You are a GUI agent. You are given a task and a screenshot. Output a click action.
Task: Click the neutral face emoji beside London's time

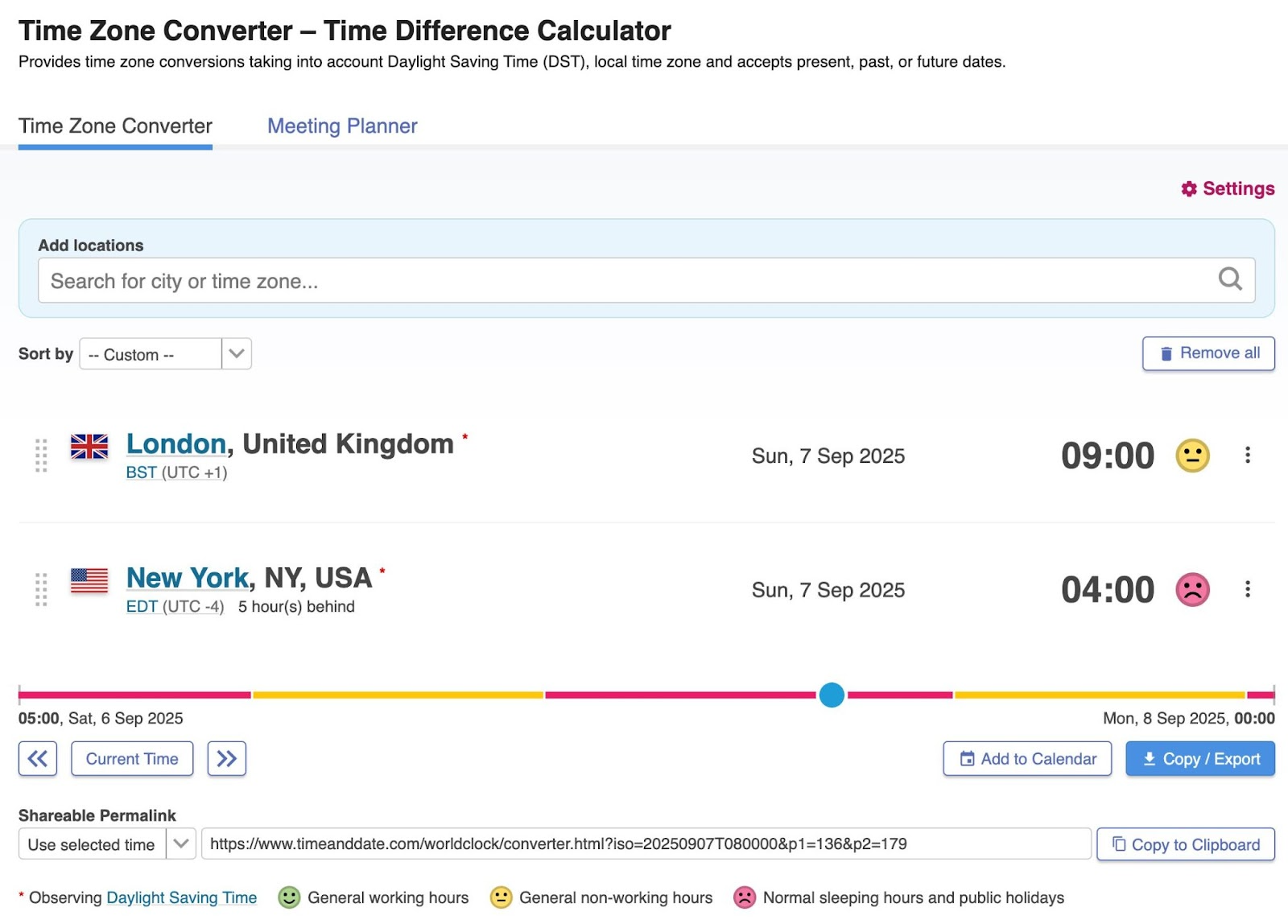1192,455
